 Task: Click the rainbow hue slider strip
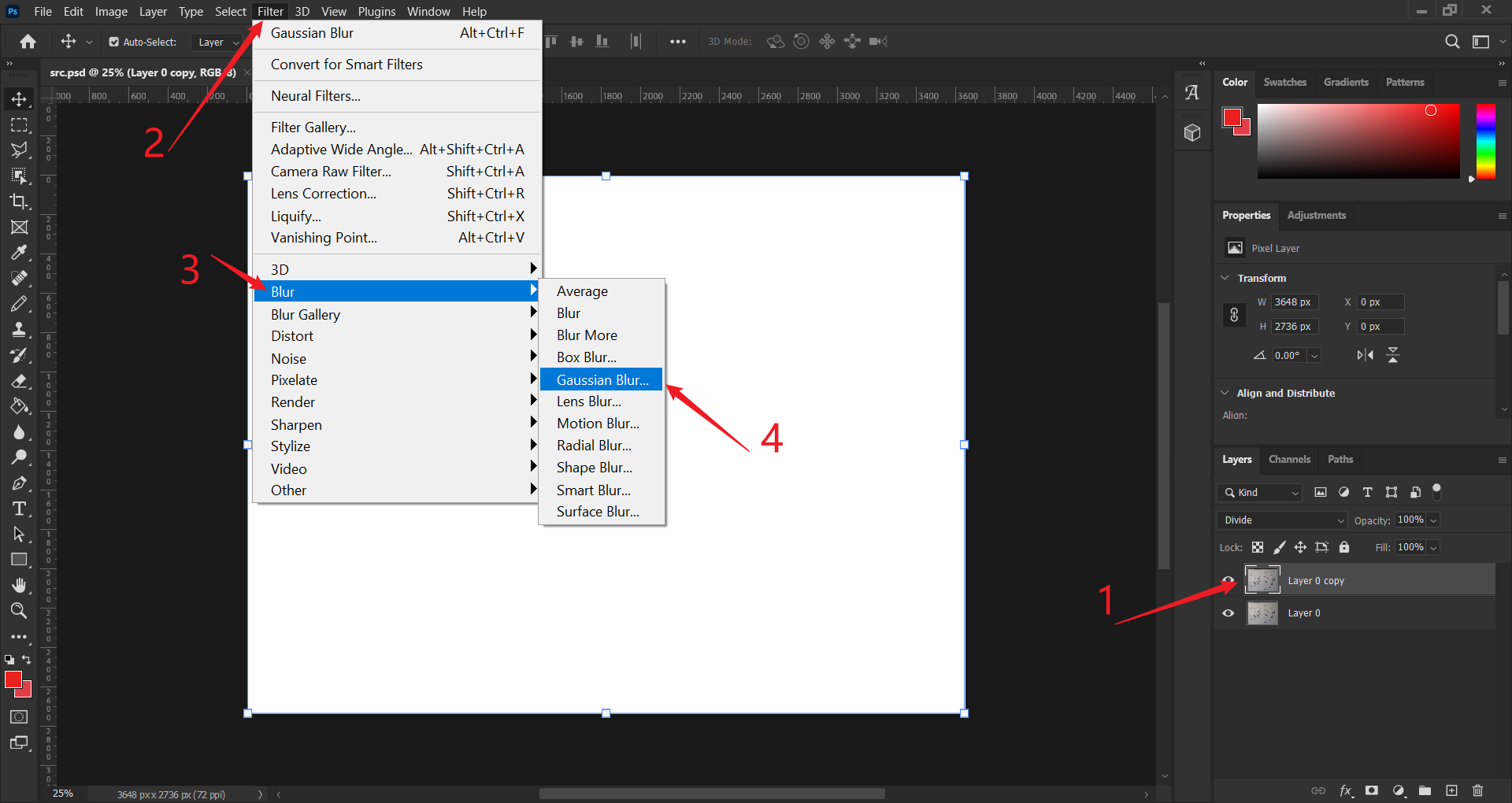[x=1485, y=141]
